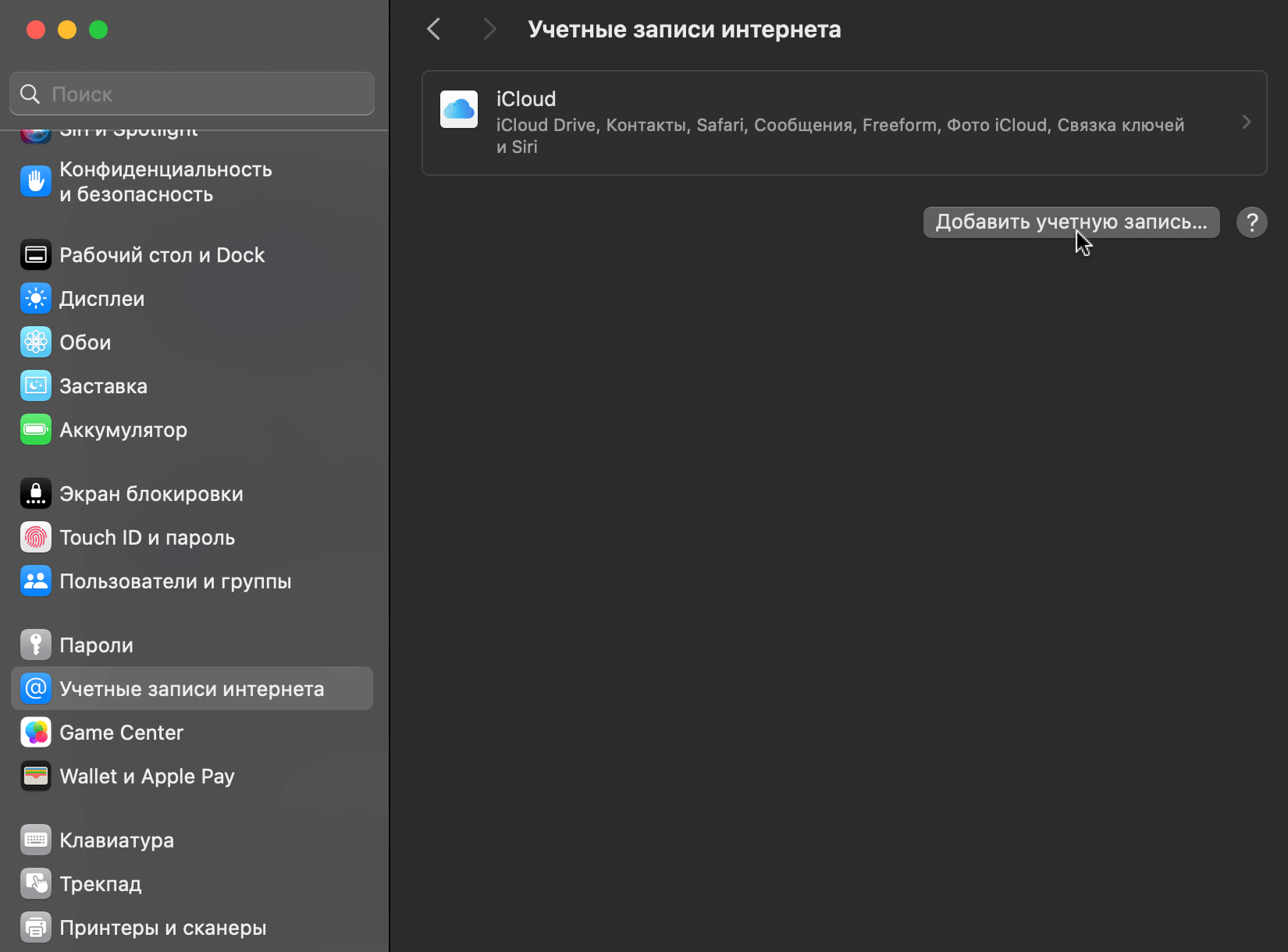Select the Пароли key icon
The height and width of the screenshot is (952, 1288).
(x=35, y=645)
